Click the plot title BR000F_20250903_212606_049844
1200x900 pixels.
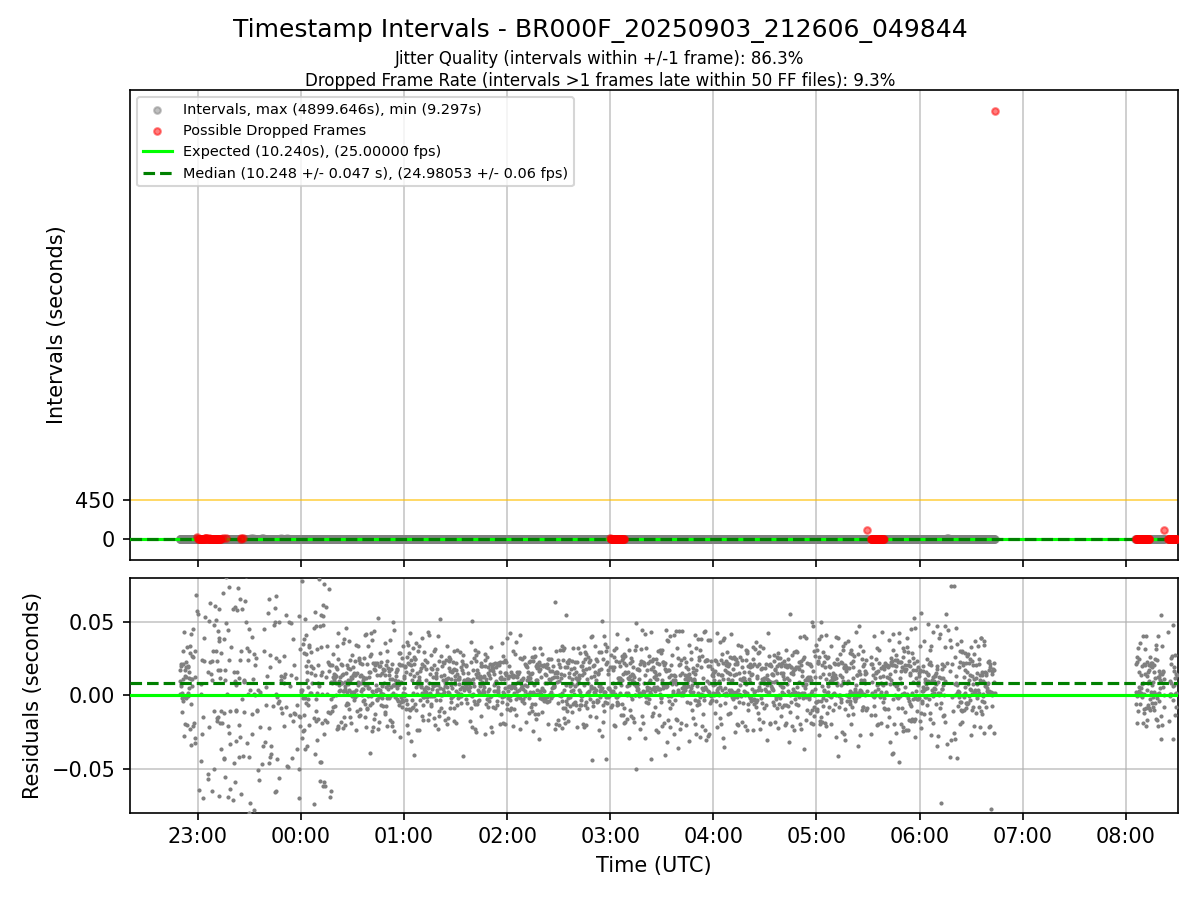[x=600, y=29]
